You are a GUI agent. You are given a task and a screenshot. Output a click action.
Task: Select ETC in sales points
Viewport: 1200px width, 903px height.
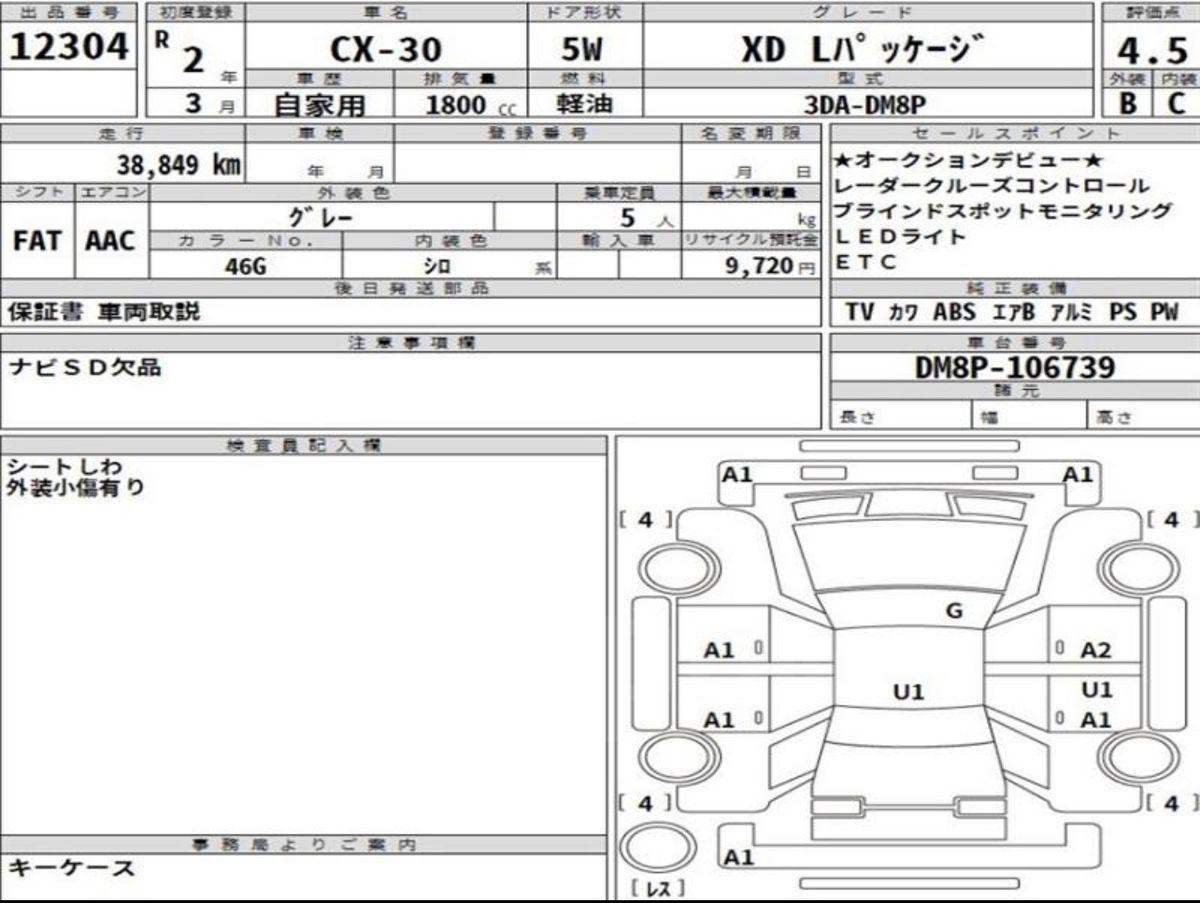click(866, 263)
